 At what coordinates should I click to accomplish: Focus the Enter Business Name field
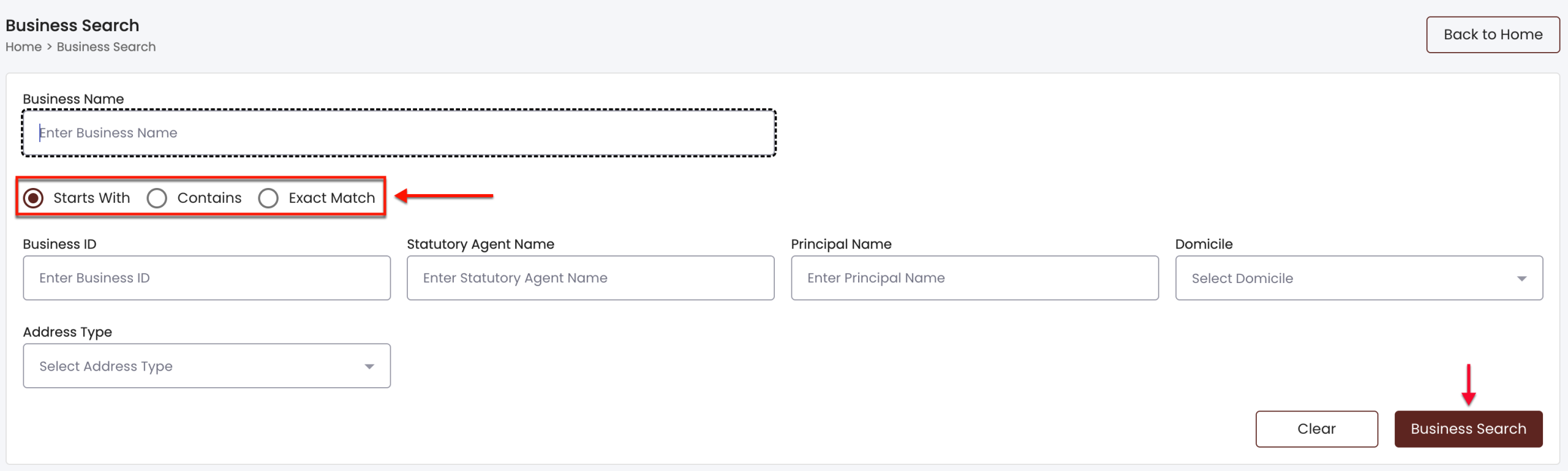[x=399, y=133]
